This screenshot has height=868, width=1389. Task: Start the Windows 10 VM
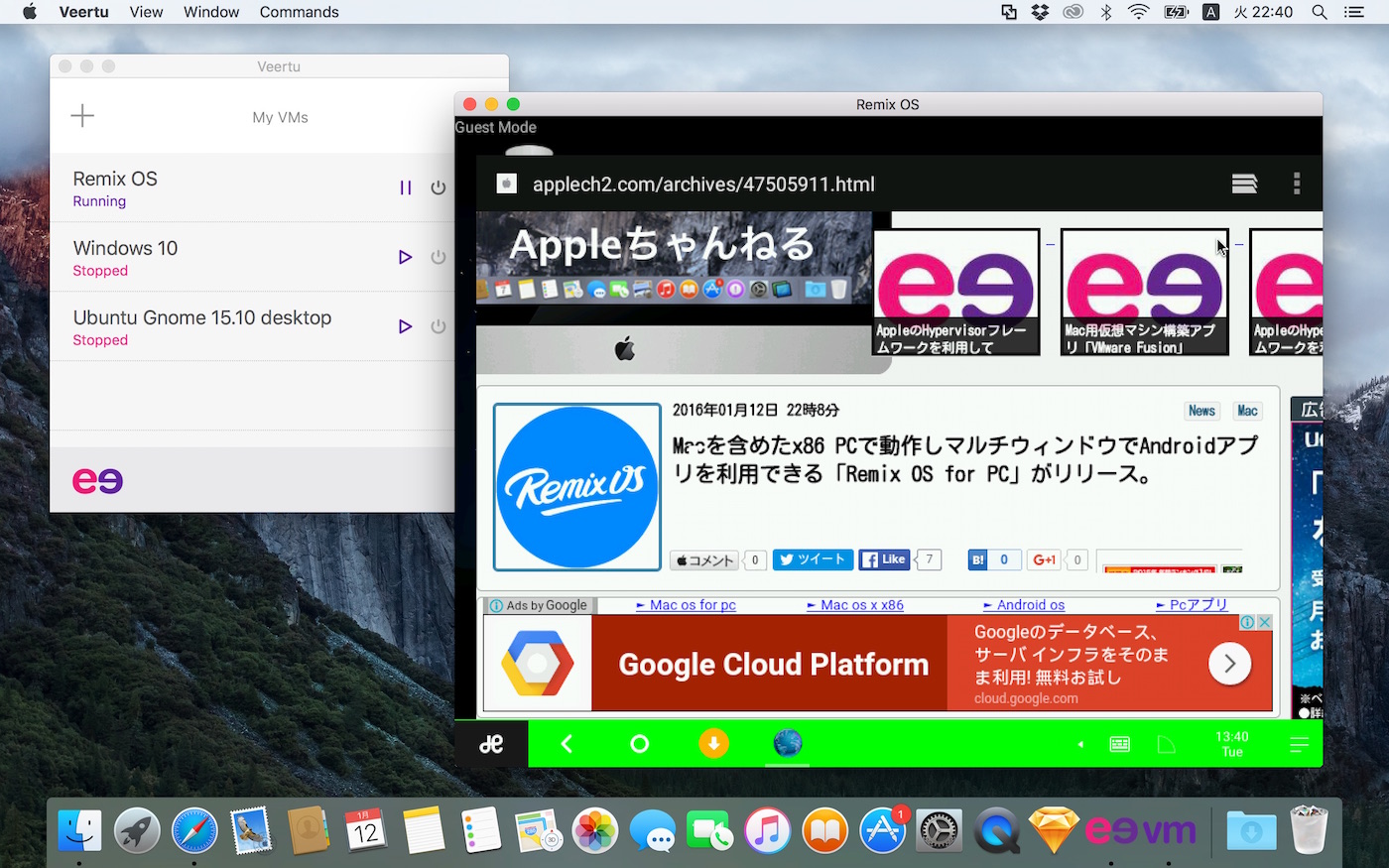[405, 257]
